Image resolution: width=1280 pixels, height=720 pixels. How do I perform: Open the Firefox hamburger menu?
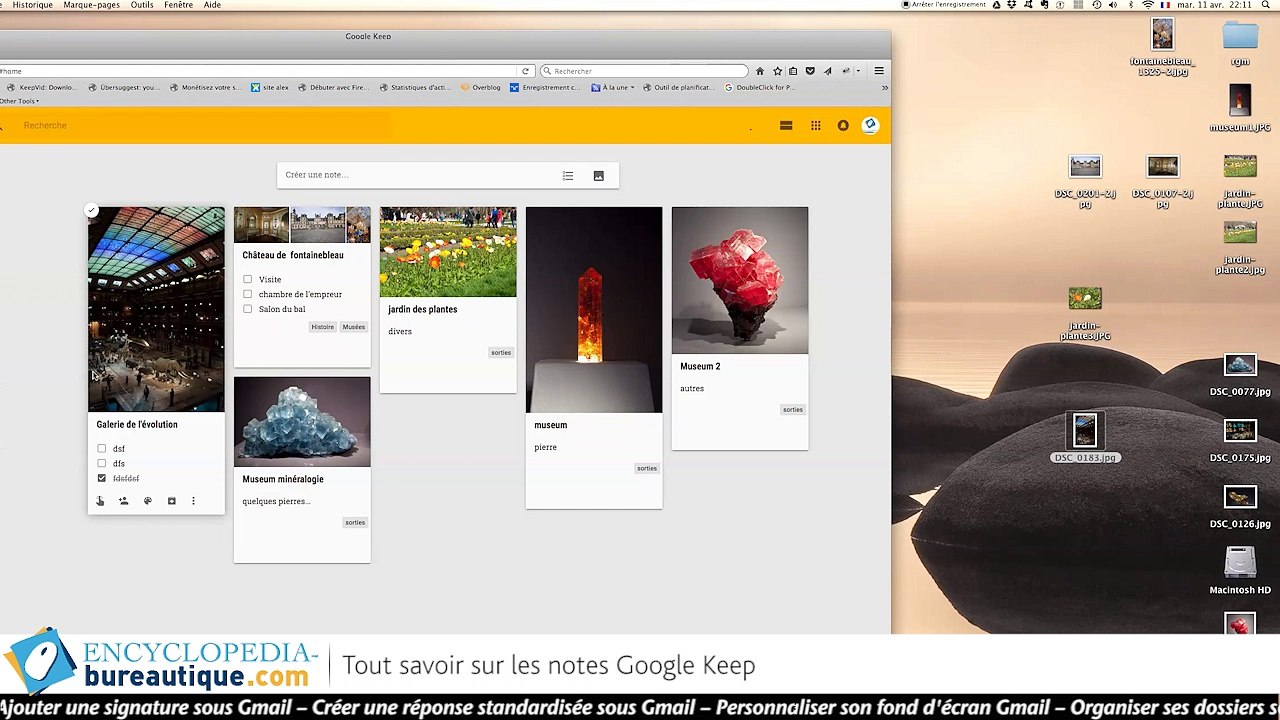(x=879, y=71)
